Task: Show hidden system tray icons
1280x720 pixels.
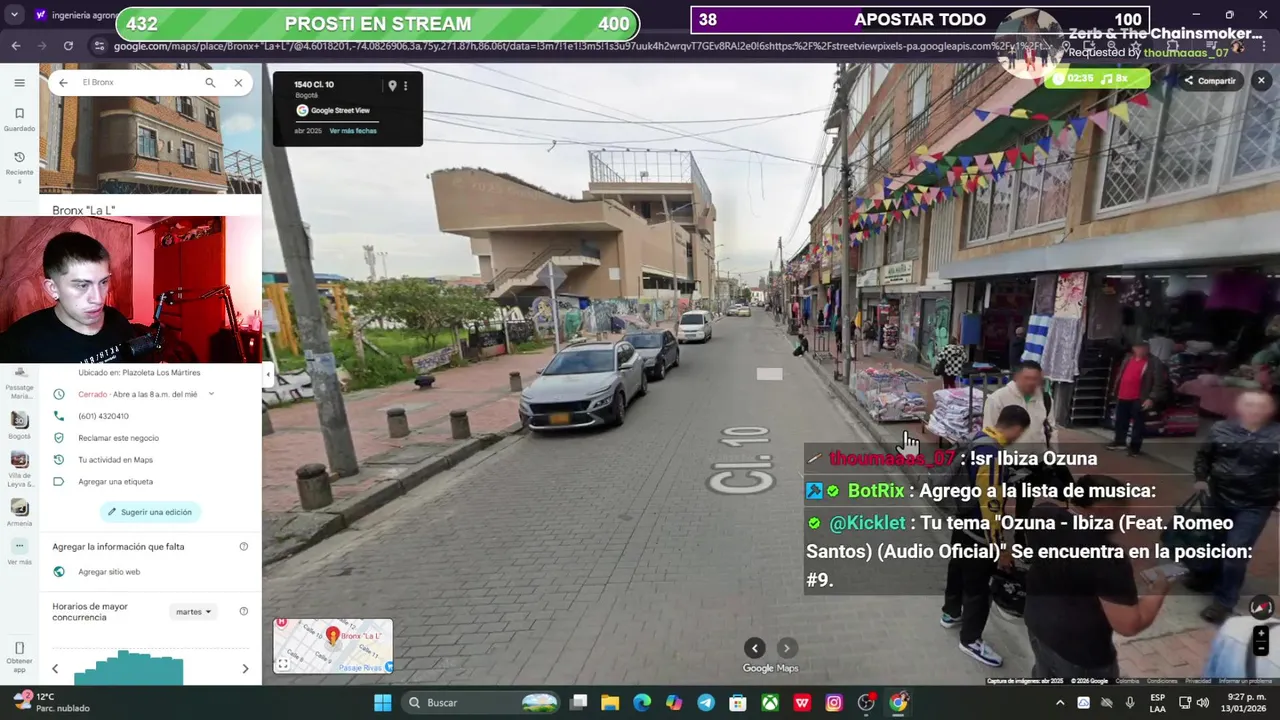Action: click(1060, 703)
